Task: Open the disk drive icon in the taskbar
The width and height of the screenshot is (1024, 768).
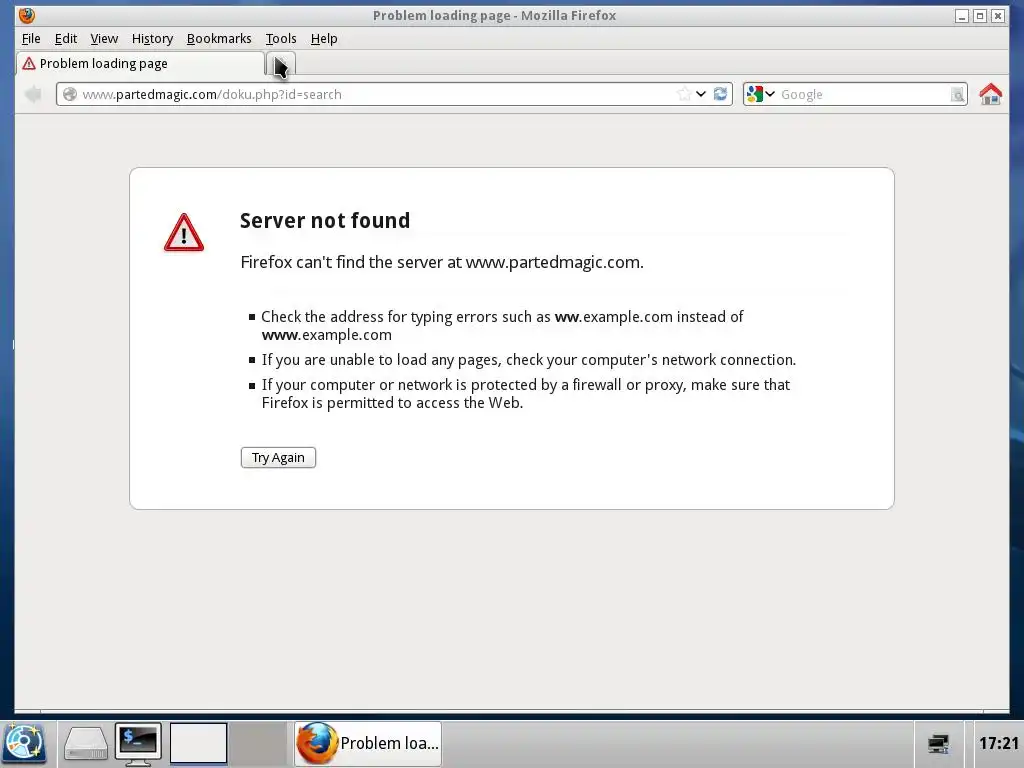Action: pos(86,744)
